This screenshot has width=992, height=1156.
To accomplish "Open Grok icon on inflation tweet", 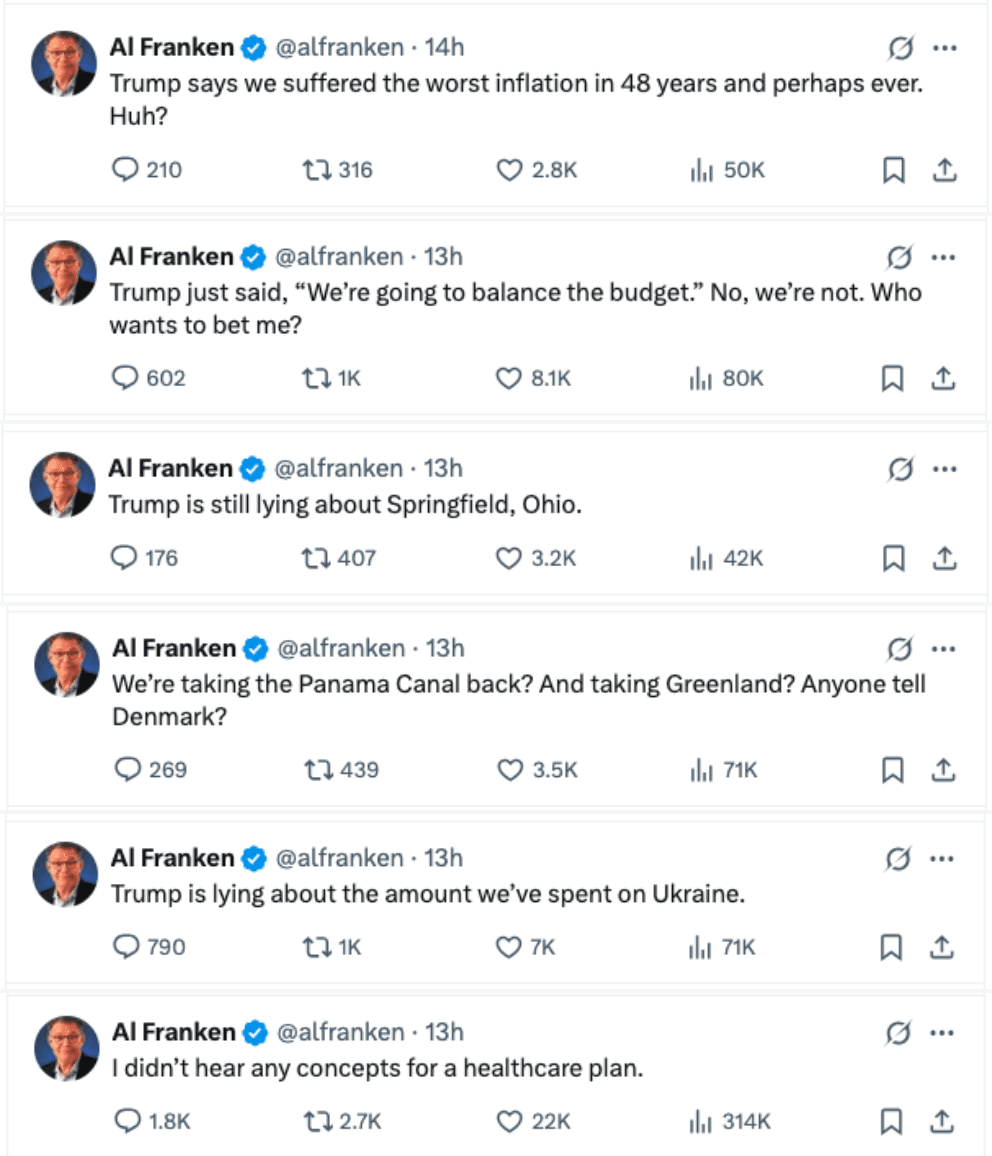I will tap(900, 47).
